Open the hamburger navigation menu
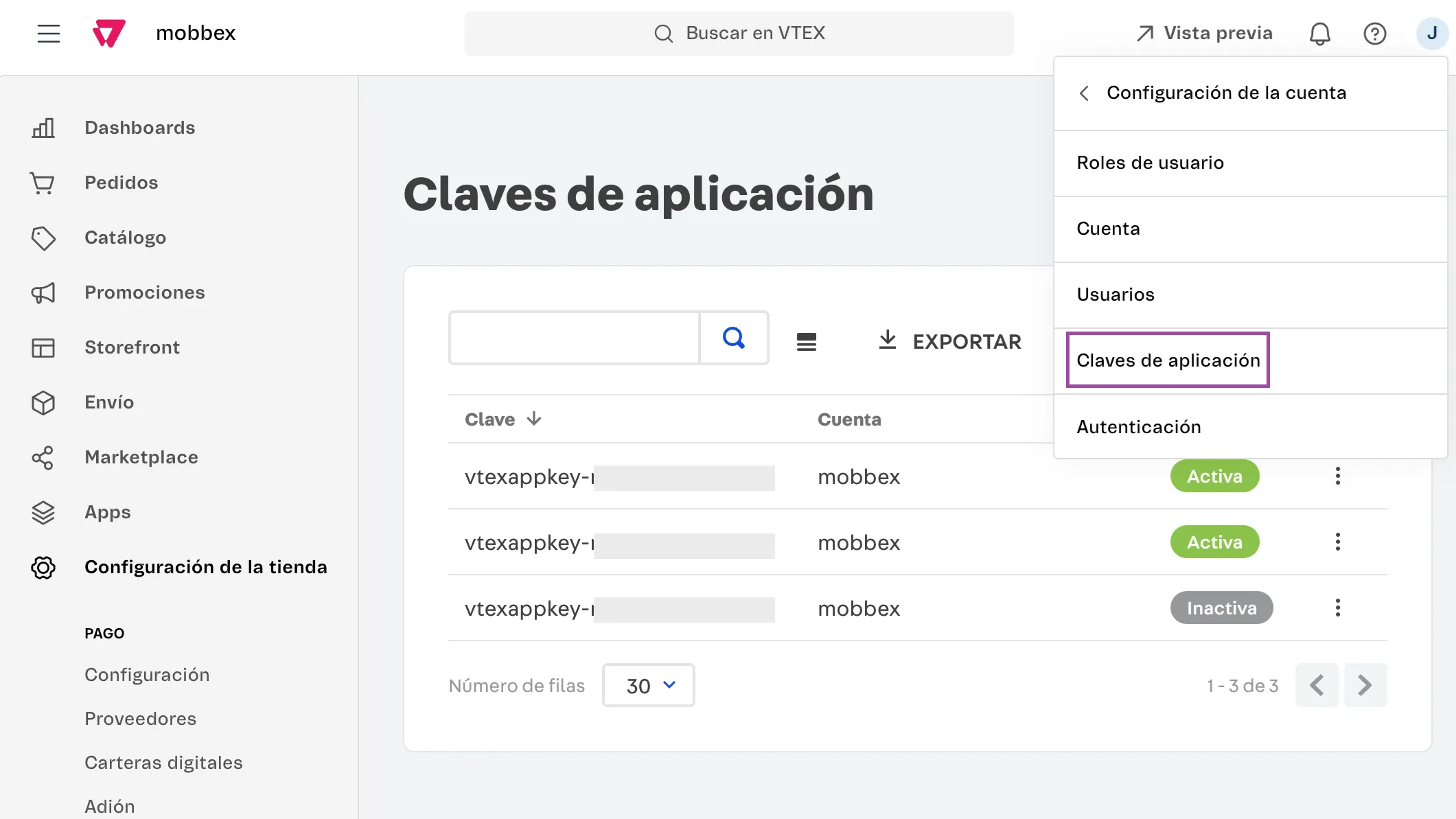Screen dimensions: 1456x819 [49, 34]
